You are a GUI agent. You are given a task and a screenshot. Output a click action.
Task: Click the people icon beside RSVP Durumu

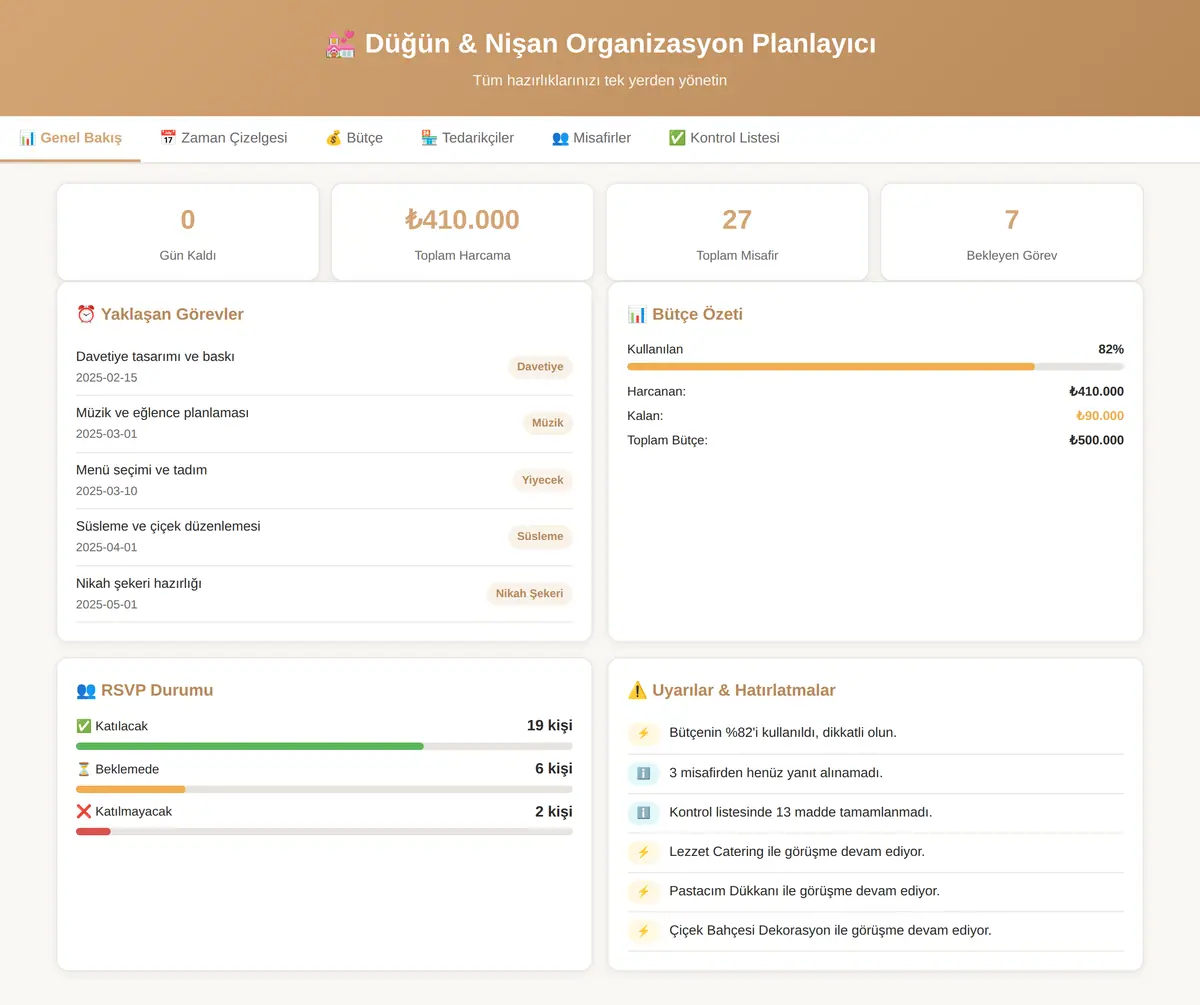coord(86,690)
